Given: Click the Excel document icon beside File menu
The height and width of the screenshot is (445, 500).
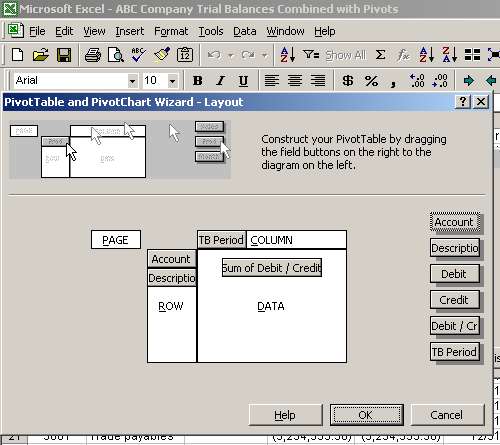Looking at the screenshot, I should (x=16, y=30).
